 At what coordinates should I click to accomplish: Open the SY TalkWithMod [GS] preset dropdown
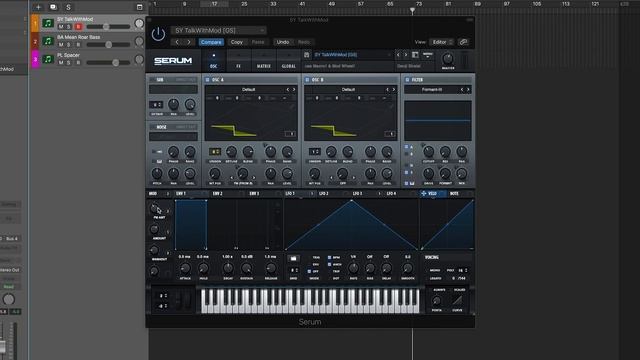click(218, 31)
